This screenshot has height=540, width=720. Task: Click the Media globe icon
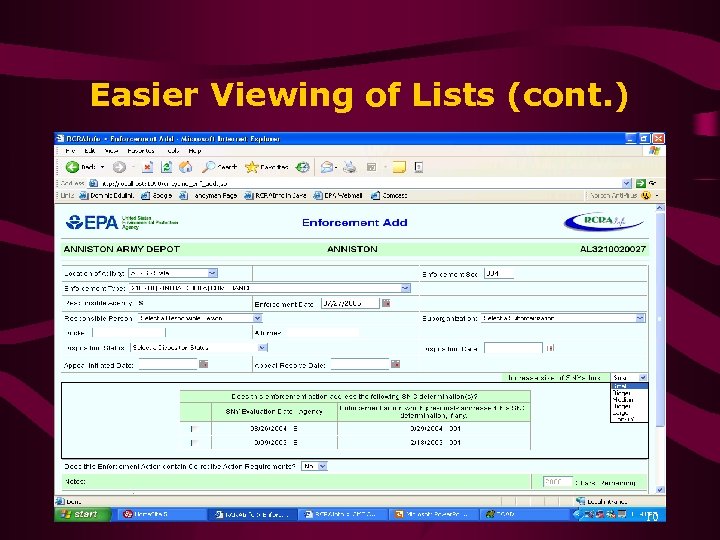point(302,167)
